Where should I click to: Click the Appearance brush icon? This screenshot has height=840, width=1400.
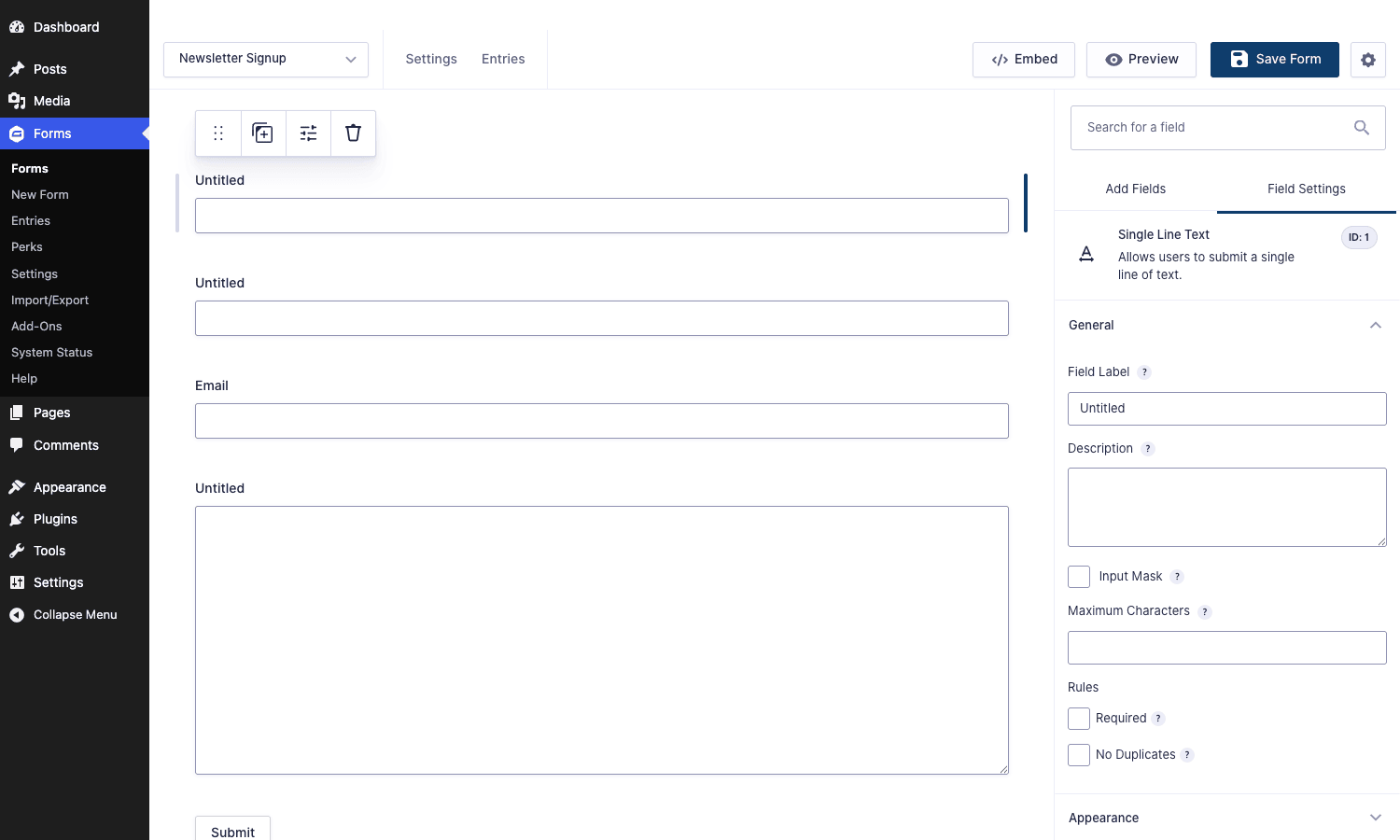tap(17, 487)
